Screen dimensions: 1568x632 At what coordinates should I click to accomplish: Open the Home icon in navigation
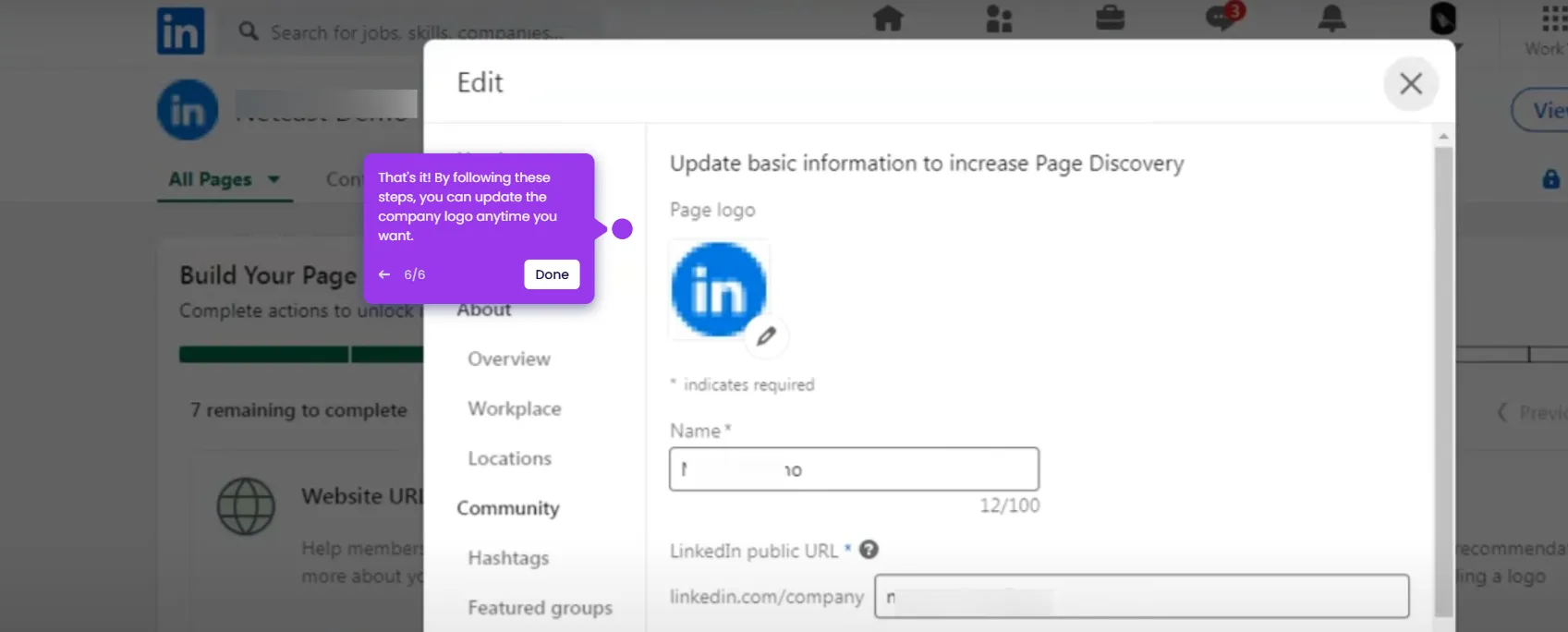888,18
